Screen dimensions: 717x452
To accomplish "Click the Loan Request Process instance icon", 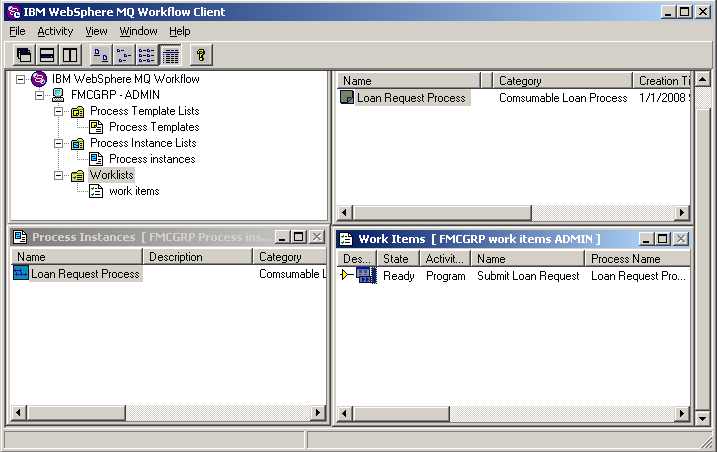I will pyautogui.click(x=21, y=274).
